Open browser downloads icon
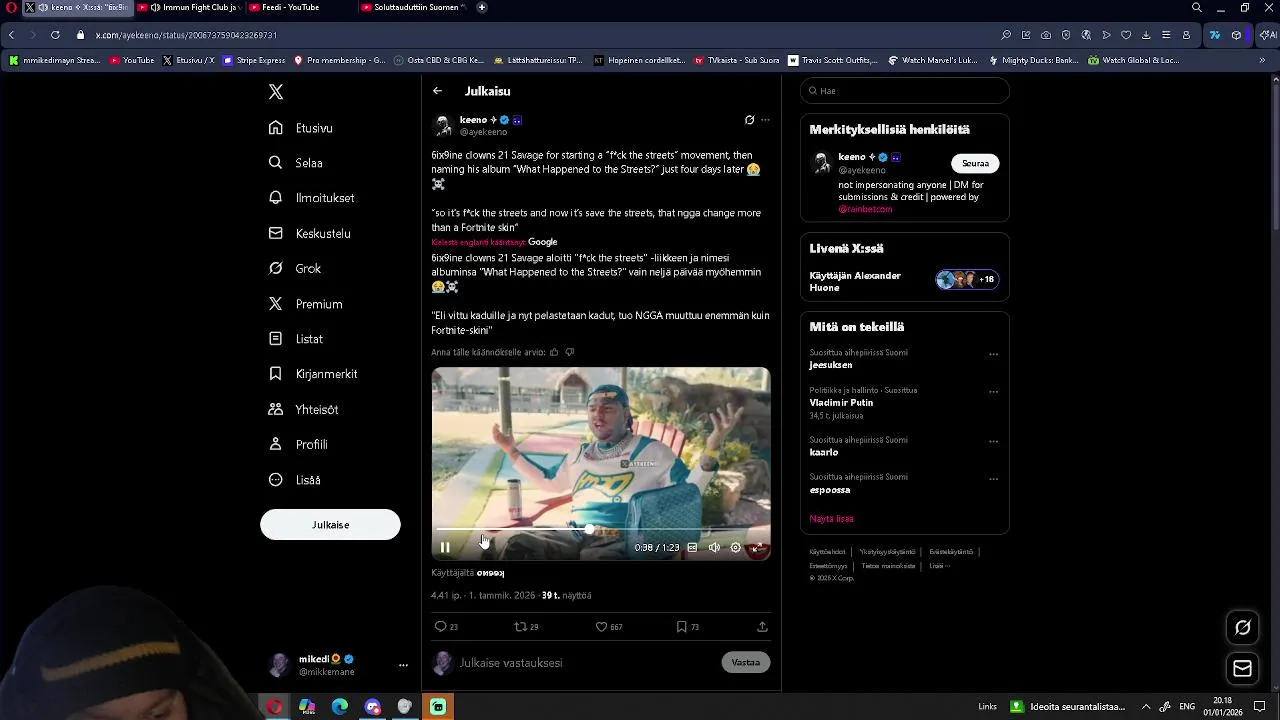 pyautogui.click(x=1146, y=35)
